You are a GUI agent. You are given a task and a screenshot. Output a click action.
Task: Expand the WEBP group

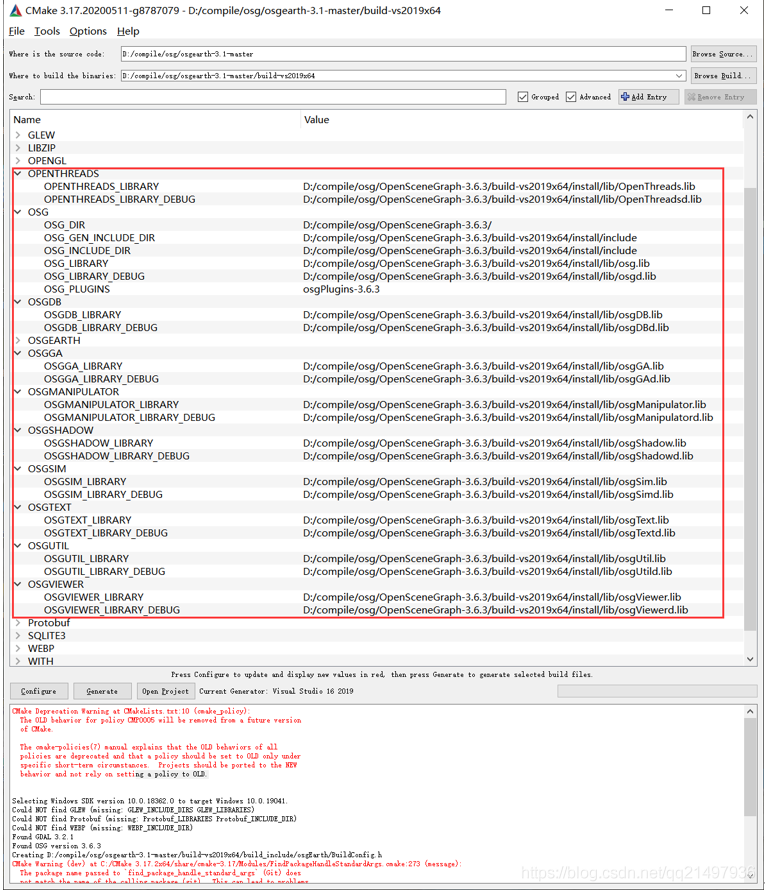pyautogui.click(x=18, y=648)
